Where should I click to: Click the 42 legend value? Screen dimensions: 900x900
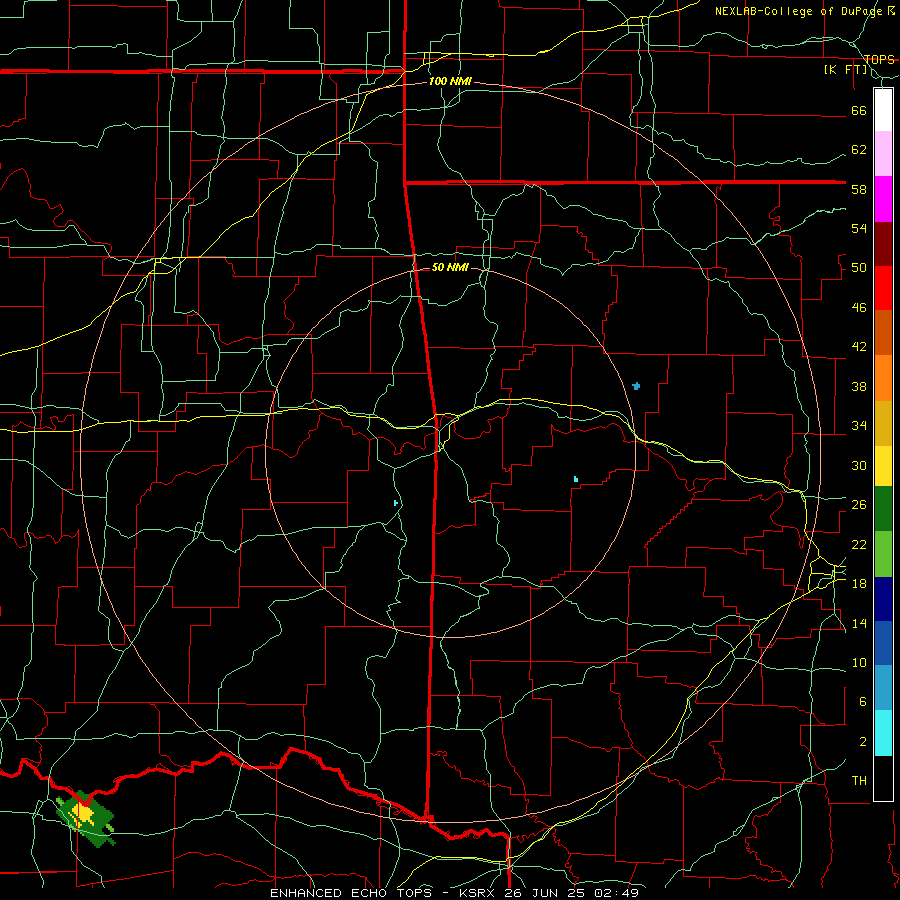click(x=859, y=347)
